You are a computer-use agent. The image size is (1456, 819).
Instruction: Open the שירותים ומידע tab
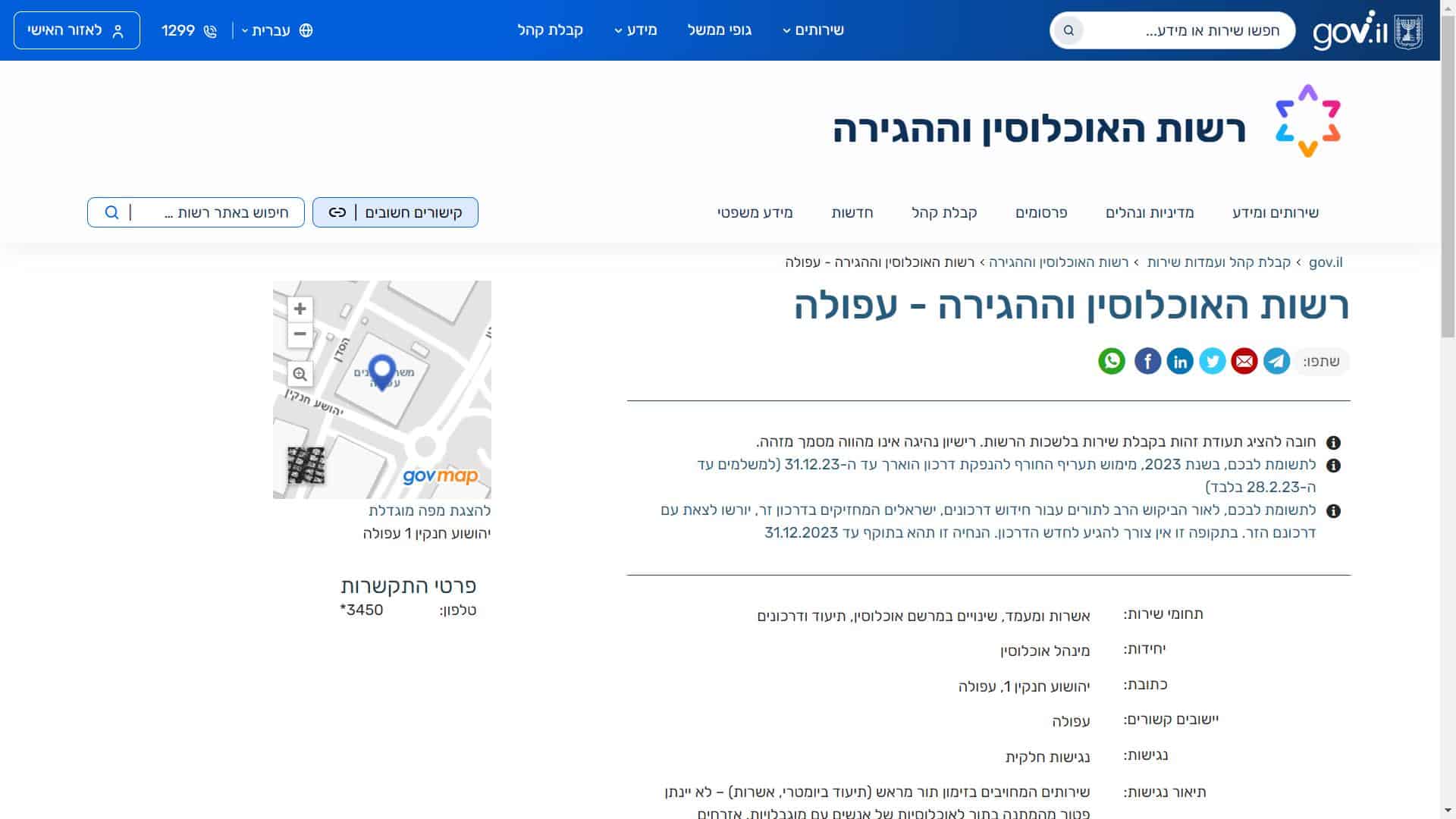tap(1276, 212)
